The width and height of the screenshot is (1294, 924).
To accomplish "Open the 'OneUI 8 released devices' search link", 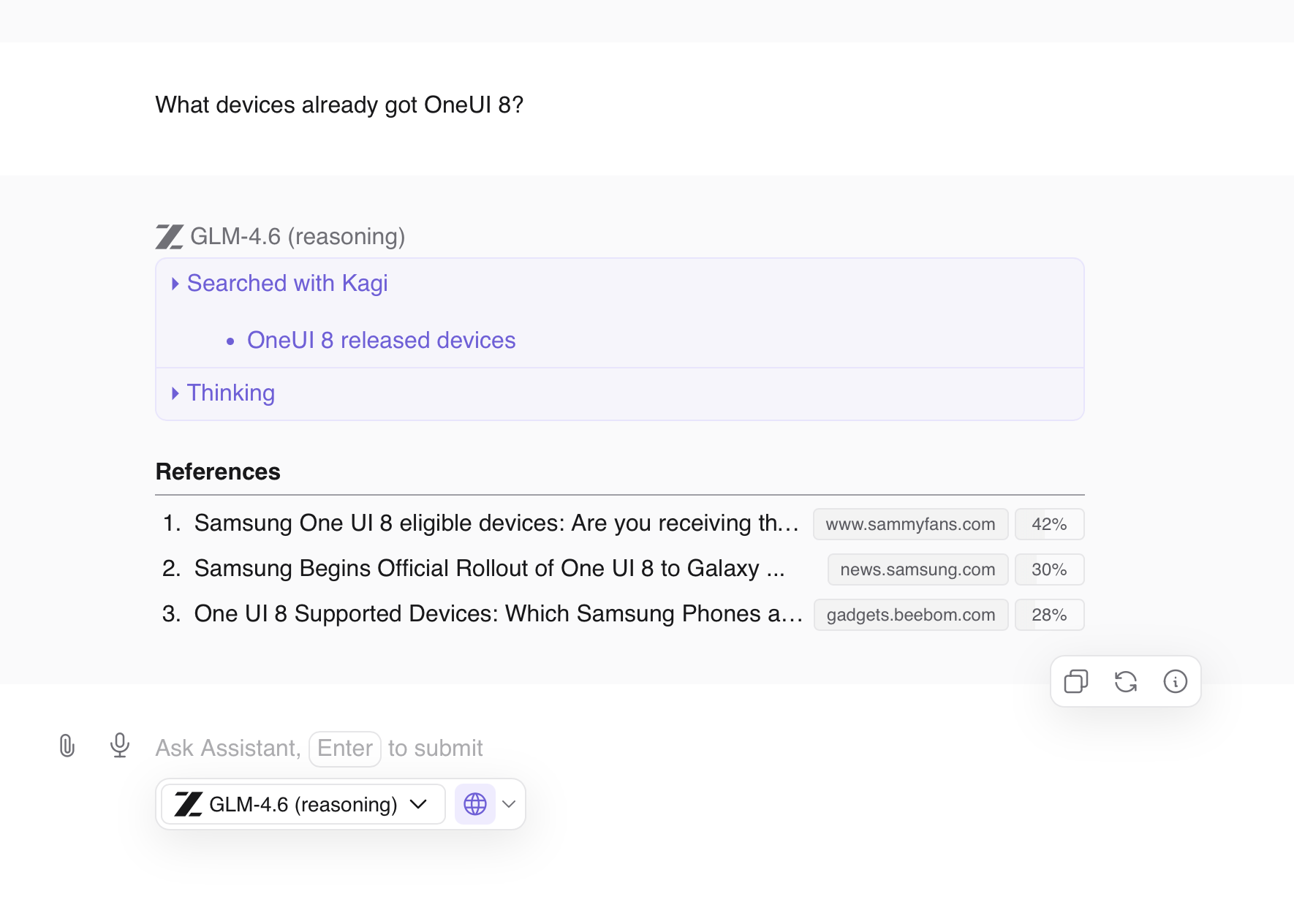I will [381, 341].
